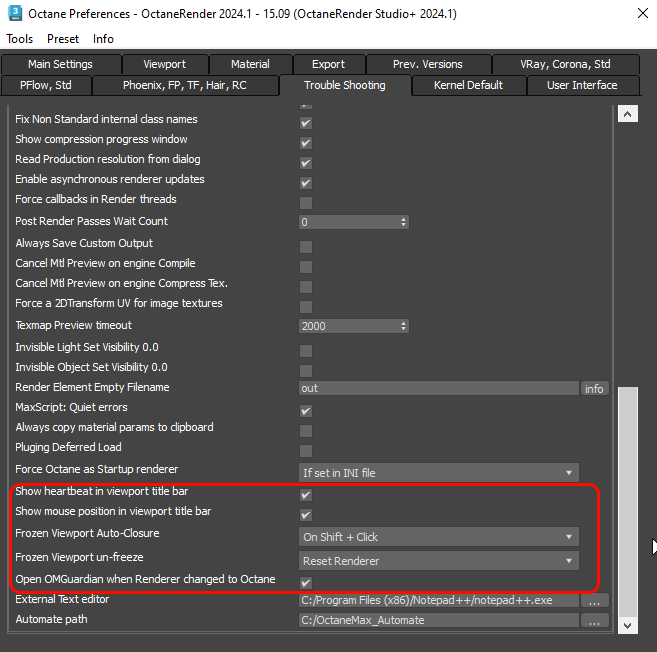Viewport: 657px width, 652px height.
Task: Click the Octane app icon in title bar
Action: [x=15, y=14]
